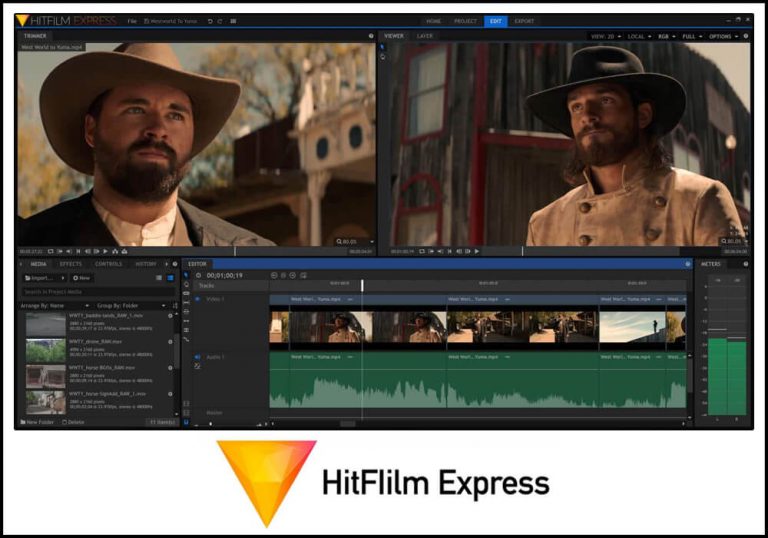Toggle loop playback in the Viewer
768x538 pixels.
pos(422,251)
